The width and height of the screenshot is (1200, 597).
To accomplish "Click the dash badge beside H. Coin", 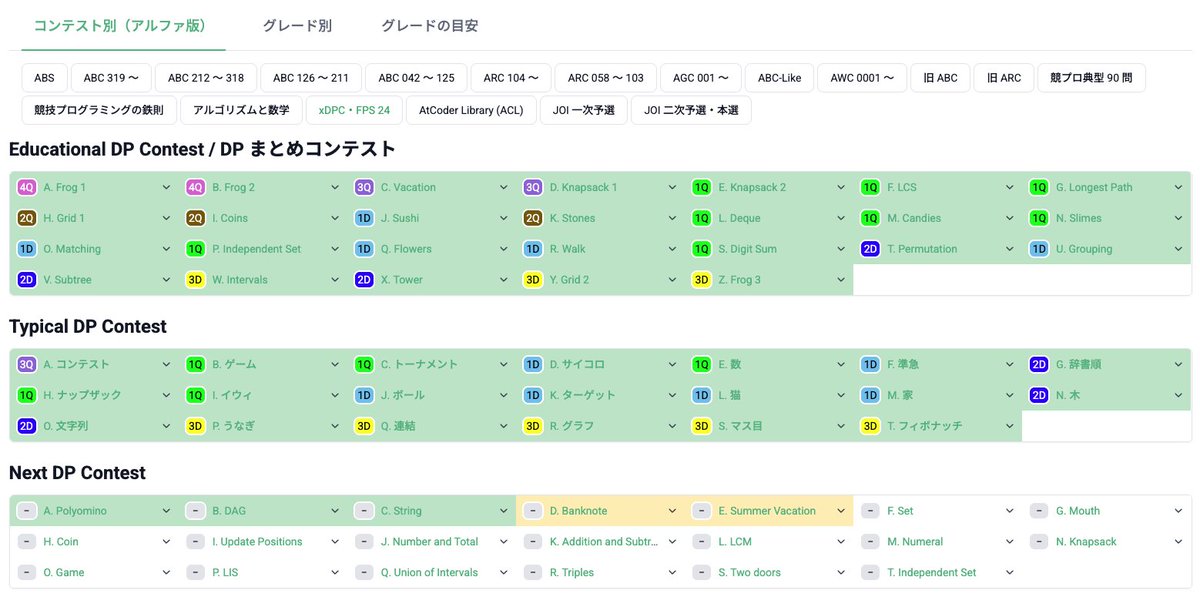I will pyautogui.click(x=27, y=542).
